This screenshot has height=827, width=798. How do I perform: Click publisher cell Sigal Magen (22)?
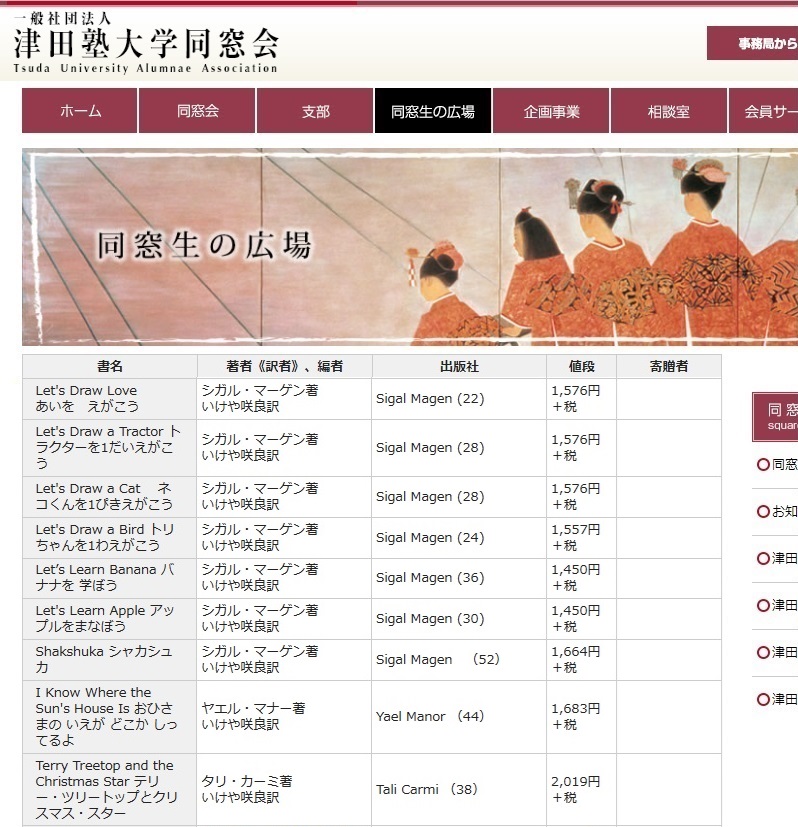(459, 399)
